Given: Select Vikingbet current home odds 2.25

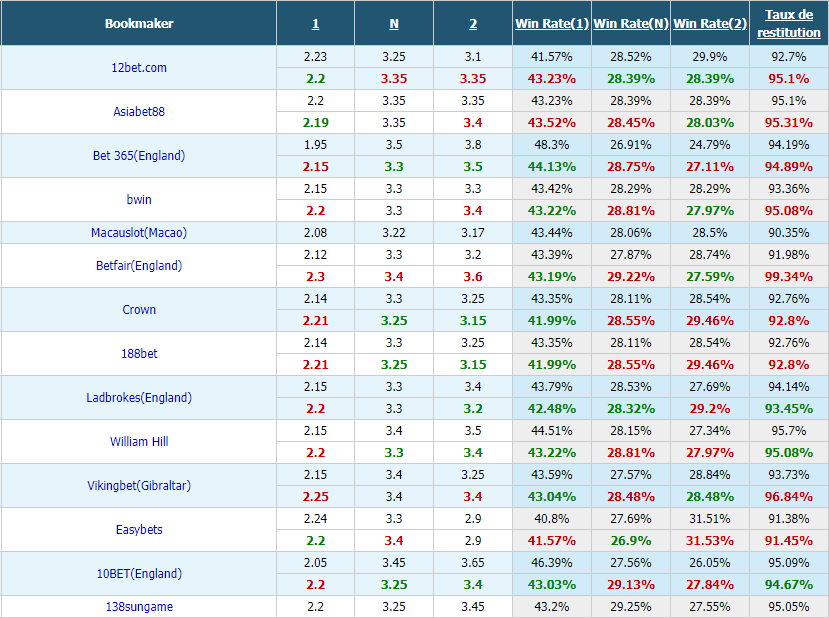Looking at the screenshot, I should [315, 497].
